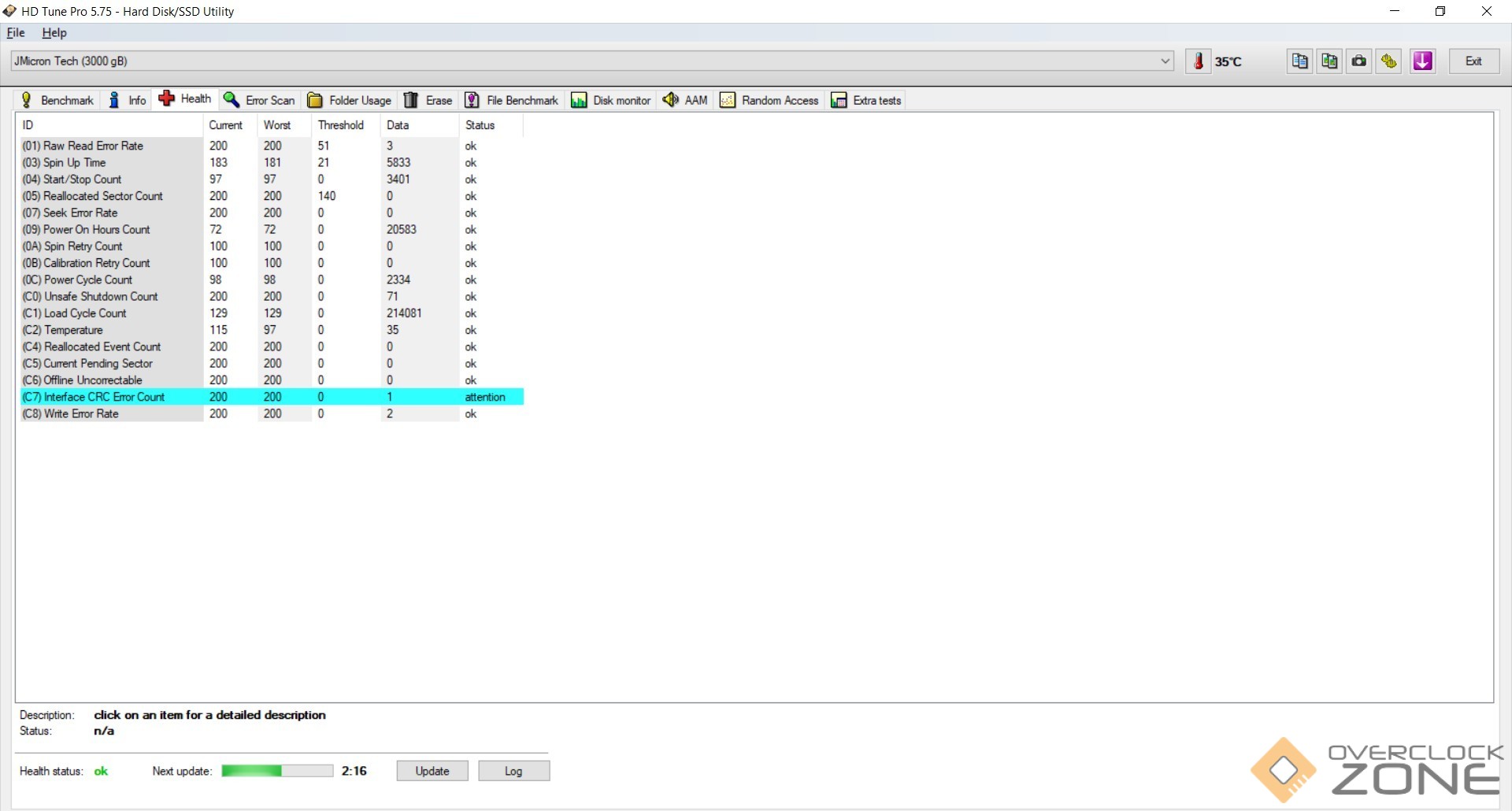The width and height of the screenshot is (1512, 811).
Task: Switch to the Info tab
Action: [x=127, y=100]
